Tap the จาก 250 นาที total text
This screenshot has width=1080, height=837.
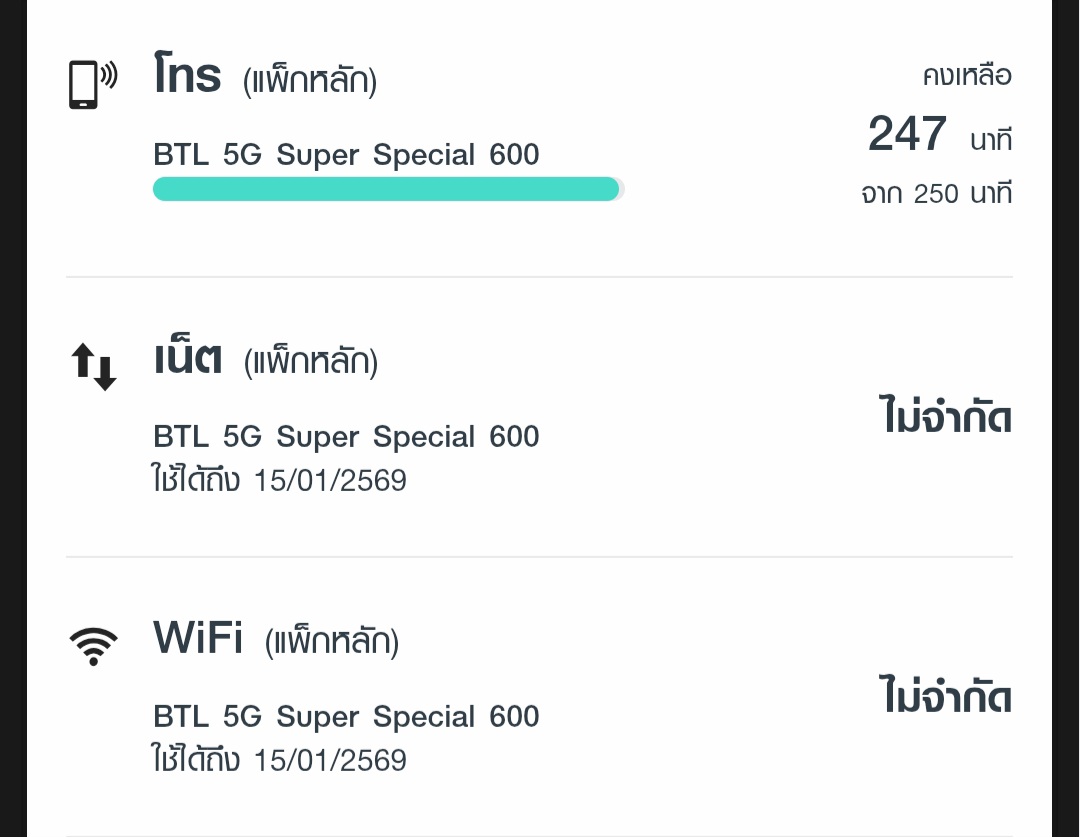(x=936, y=193)
